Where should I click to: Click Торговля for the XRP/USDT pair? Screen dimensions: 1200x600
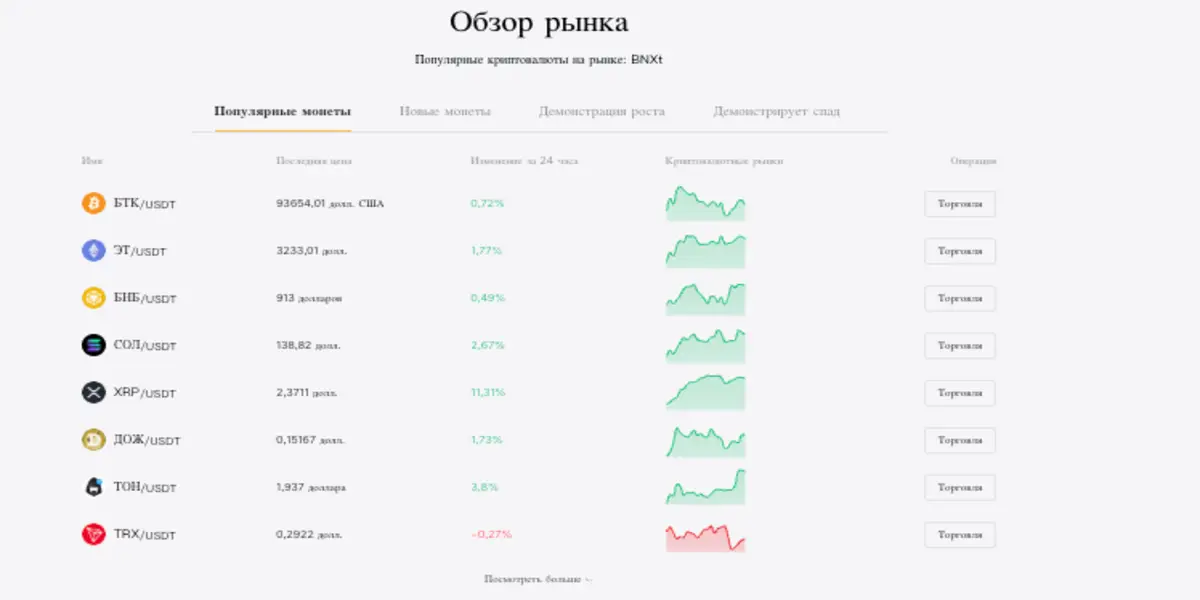961,392
